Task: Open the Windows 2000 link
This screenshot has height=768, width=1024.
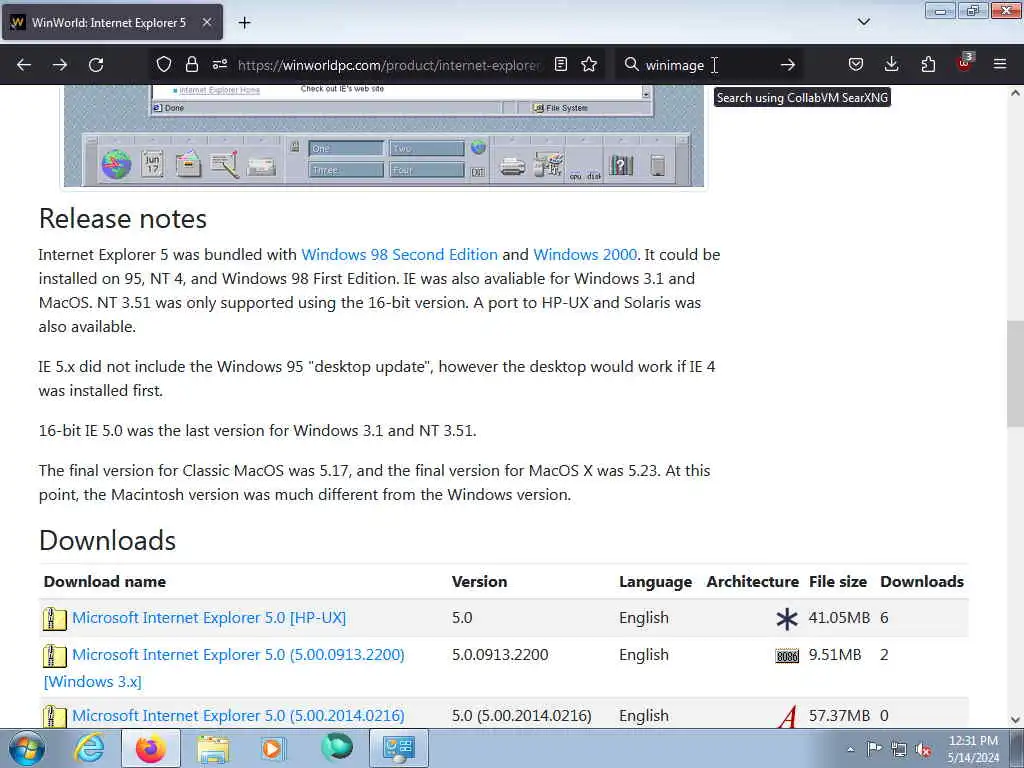Action: (x=585, y=255)
